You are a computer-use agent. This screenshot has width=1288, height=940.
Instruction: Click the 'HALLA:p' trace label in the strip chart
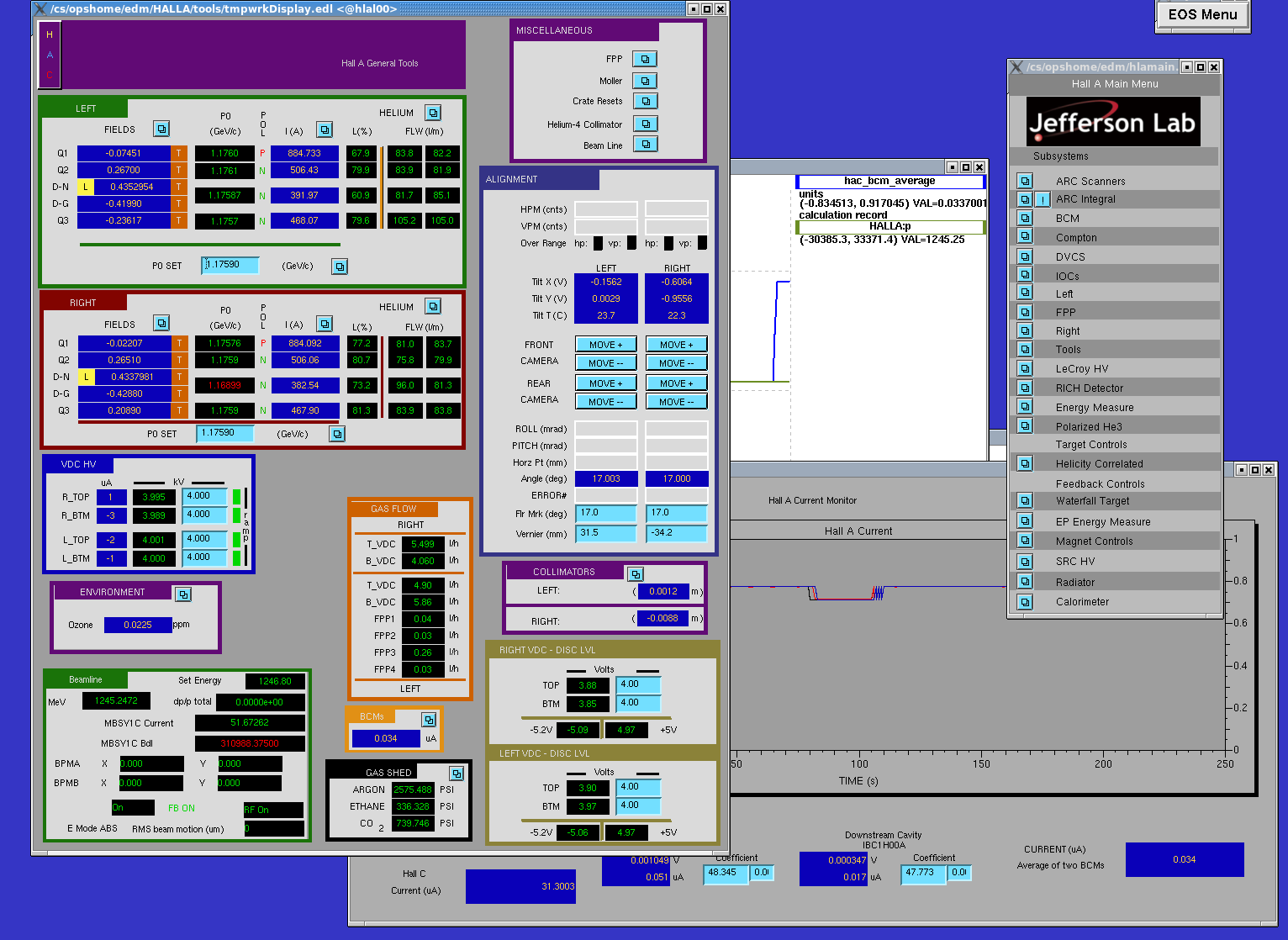tap(889, 227)
